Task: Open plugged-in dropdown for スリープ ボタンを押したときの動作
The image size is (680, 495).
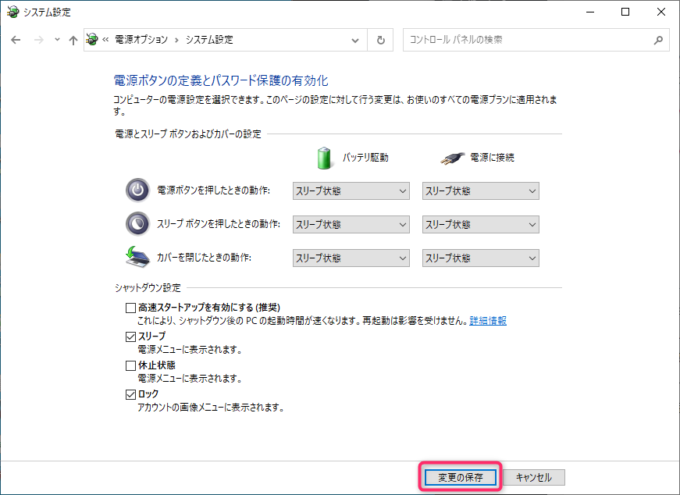Action: (x=481, y=224)
